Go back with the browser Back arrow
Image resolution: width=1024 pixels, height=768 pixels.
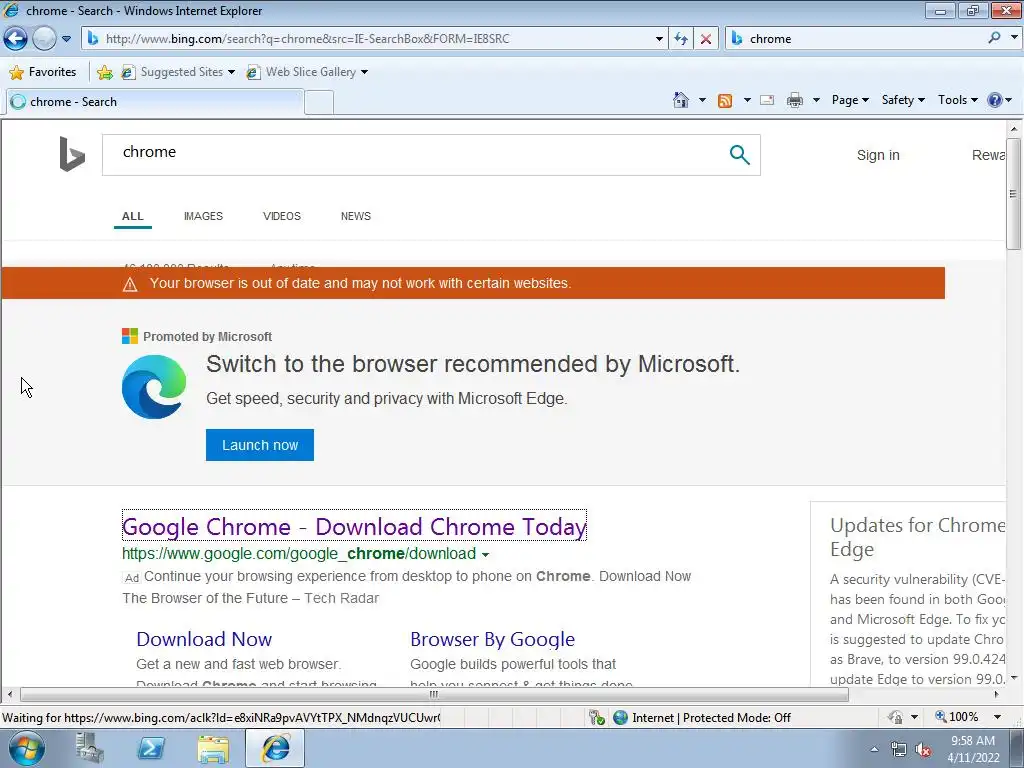click(x=16, y=39)
